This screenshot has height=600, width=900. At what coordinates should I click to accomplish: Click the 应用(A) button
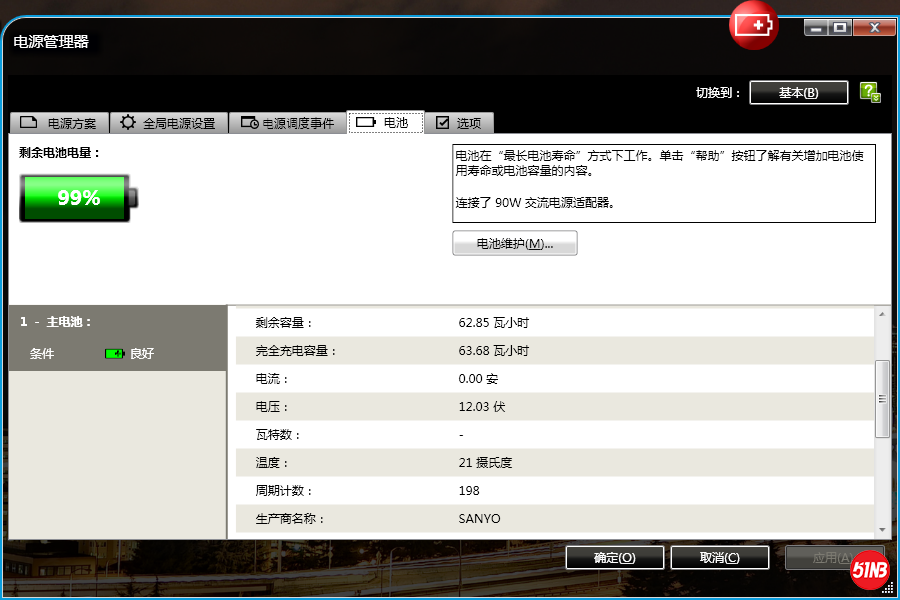tap(820, 558)
